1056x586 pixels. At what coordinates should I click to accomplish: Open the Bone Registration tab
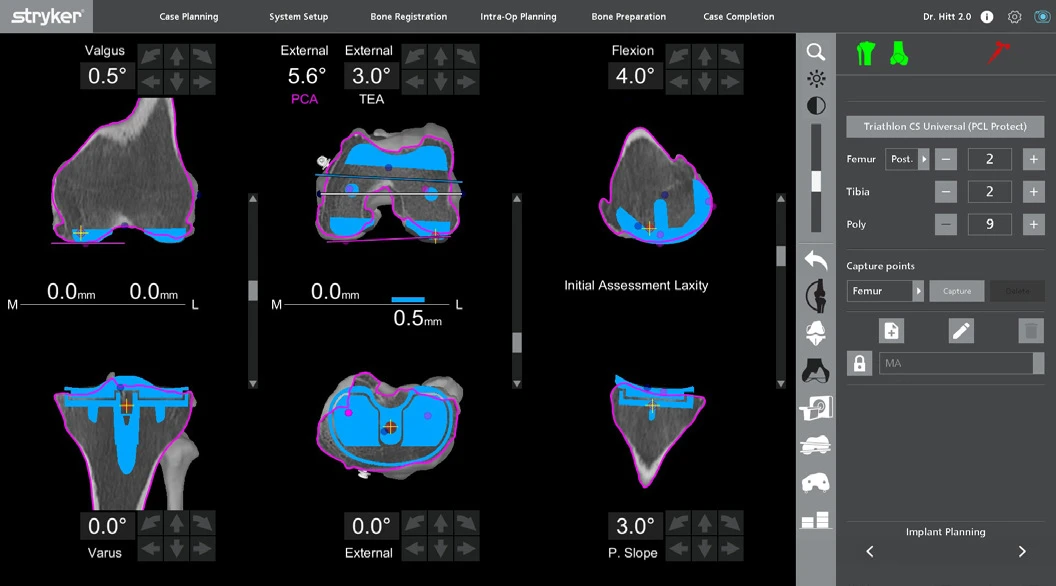pos(409,17)
